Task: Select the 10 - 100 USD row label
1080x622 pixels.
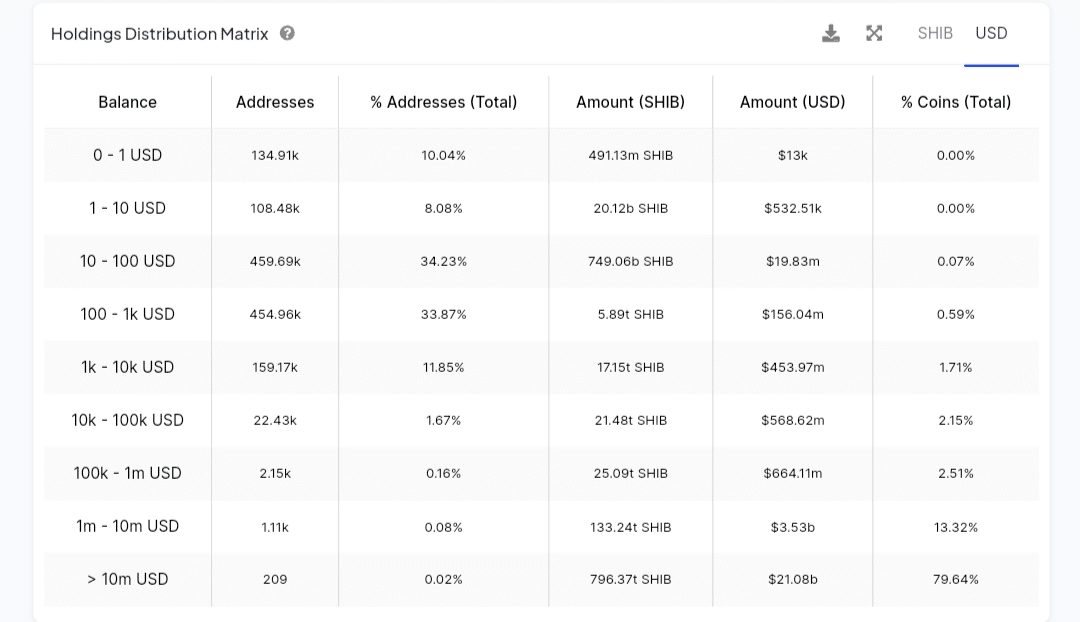Action: 127,261
